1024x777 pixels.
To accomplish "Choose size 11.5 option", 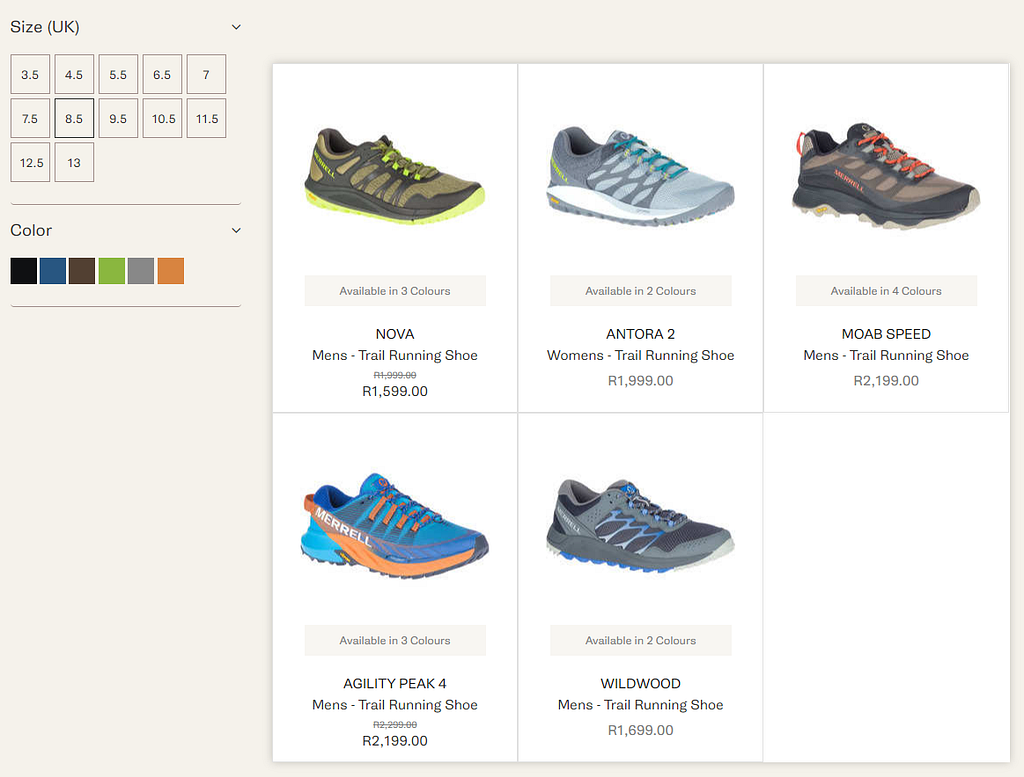I will click(206, 118).
